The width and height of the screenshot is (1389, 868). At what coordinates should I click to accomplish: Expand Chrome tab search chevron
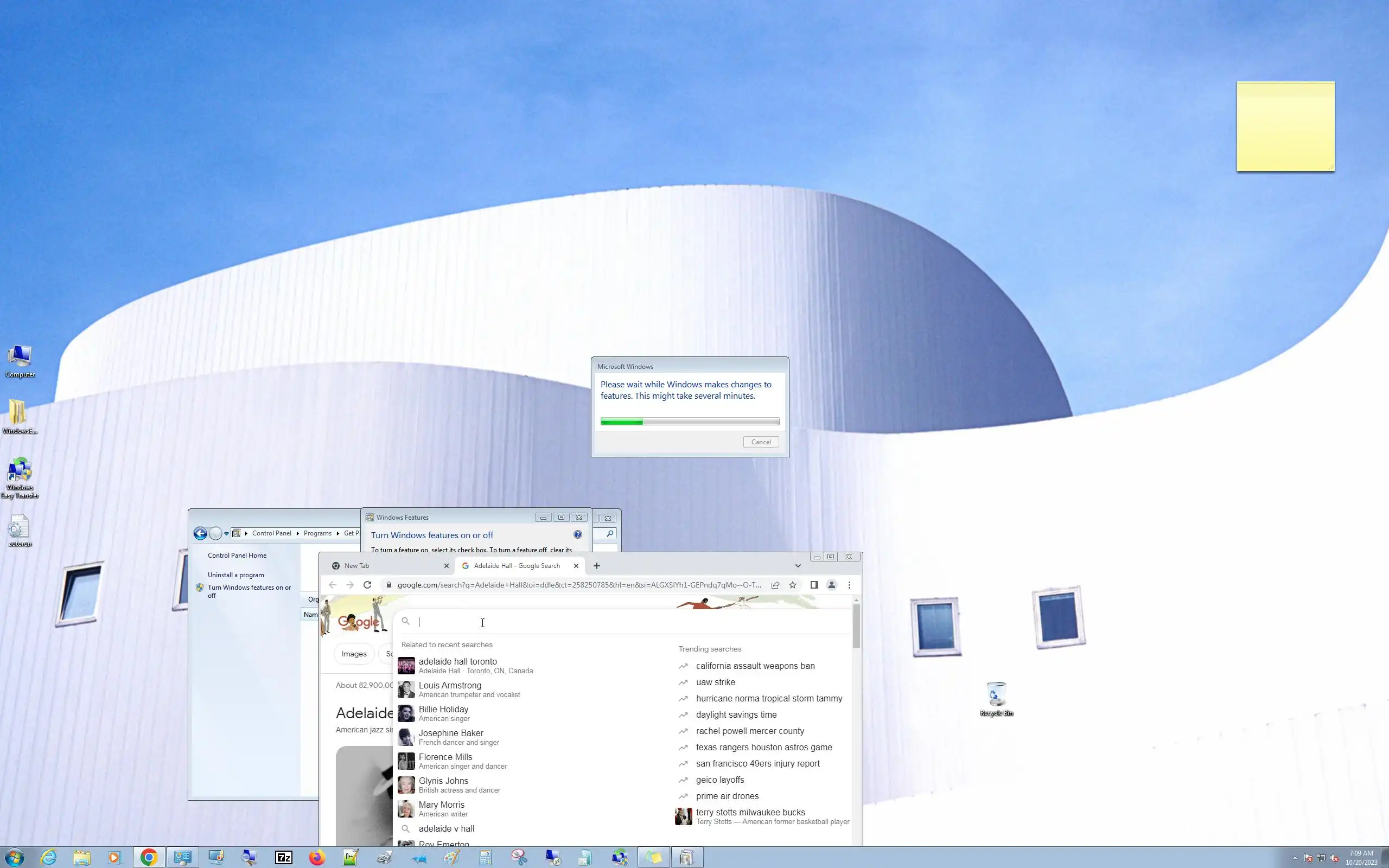pyautogui.click(x=798, y=566)
